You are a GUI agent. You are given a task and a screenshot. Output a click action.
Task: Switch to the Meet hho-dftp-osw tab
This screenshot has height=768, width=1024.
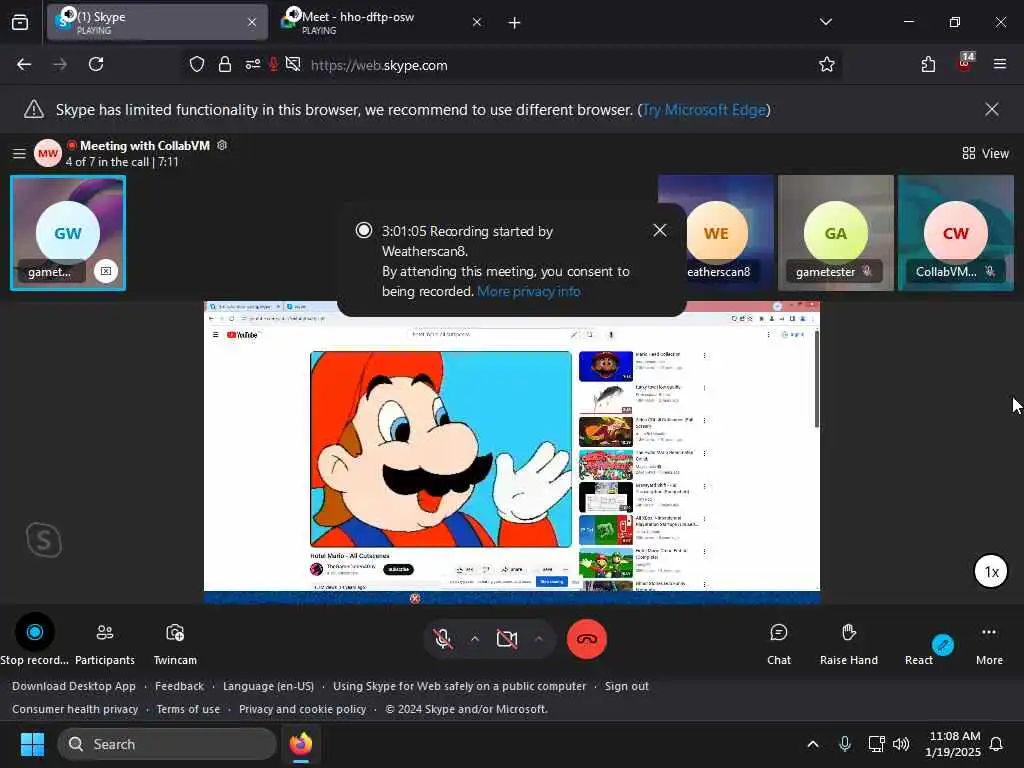click(382, 22)
